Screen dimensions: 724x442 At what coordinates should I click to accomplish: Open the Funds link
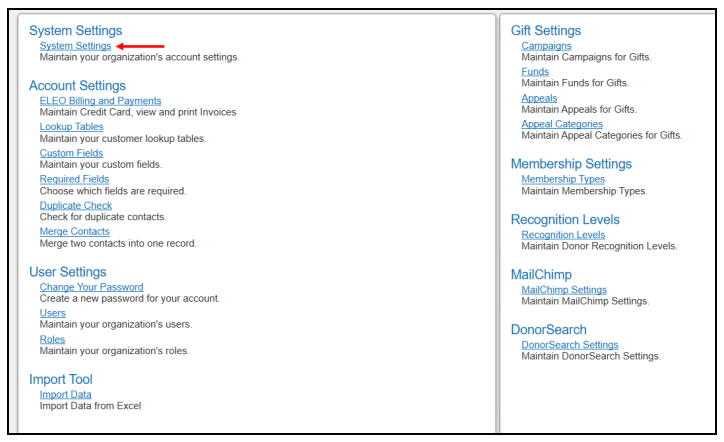click(x=535, y=72)
